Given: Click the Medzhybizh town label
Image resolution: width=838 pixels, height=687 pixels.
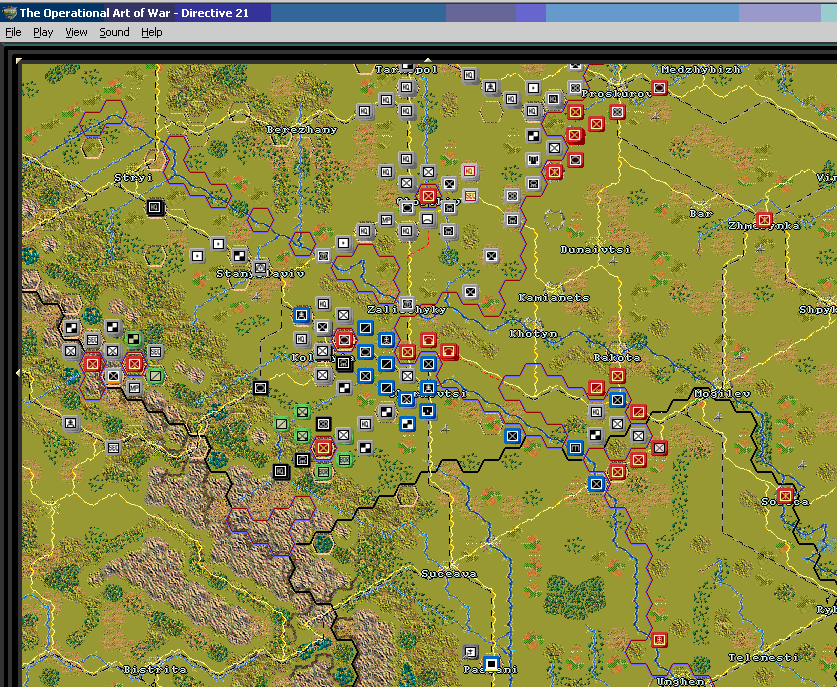Looking at the screenshot, I should point(701,70).
